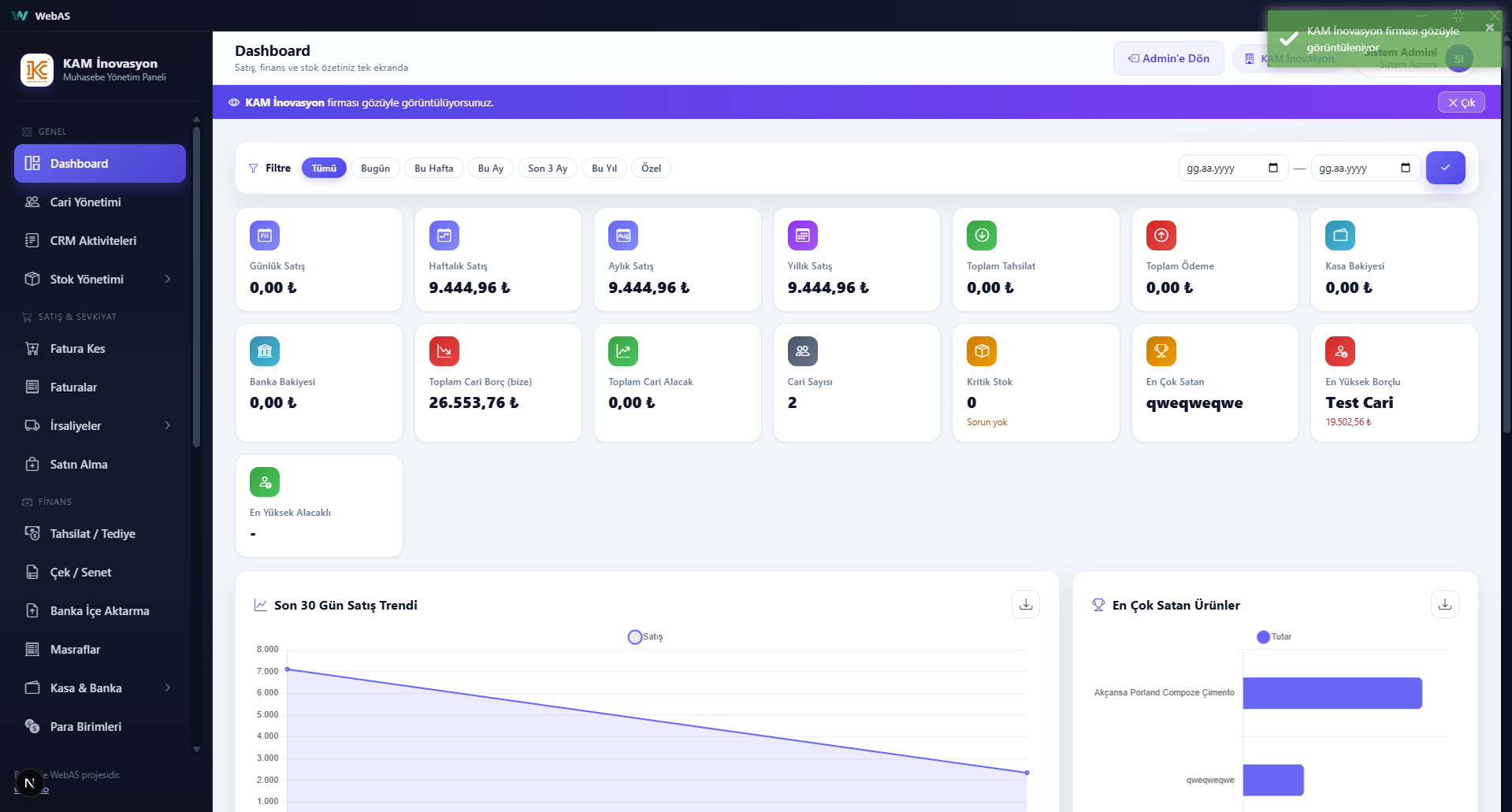Click the Kritik Stok box icon
The height and width of the screenshot is (812, 1512).
pyautogui.click(x=982, y=351)
